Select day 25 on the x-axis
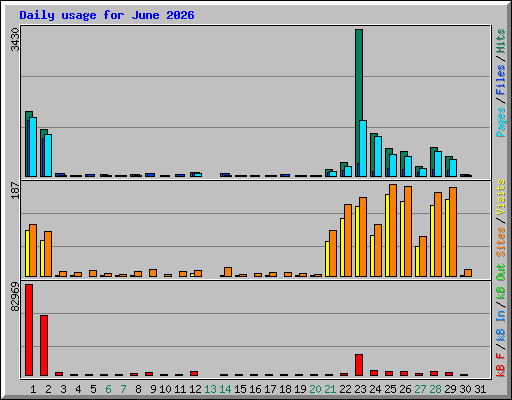512x400 pixels. click(390, 389)
